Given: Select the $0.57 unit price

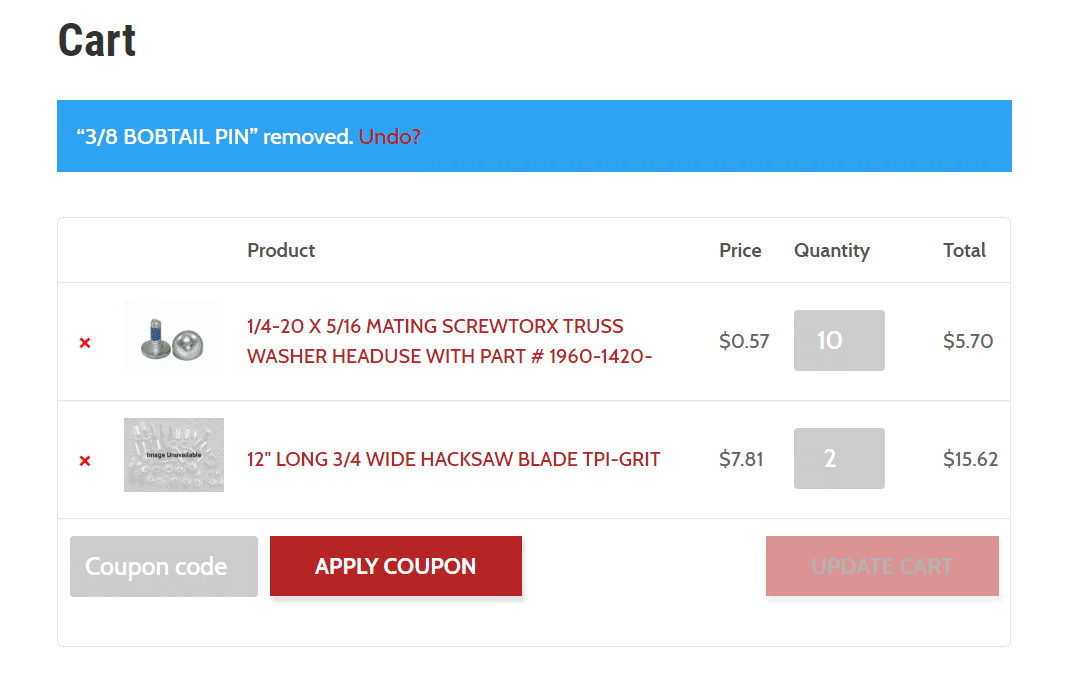Looking at the screenshot, I should pos(744,341).
